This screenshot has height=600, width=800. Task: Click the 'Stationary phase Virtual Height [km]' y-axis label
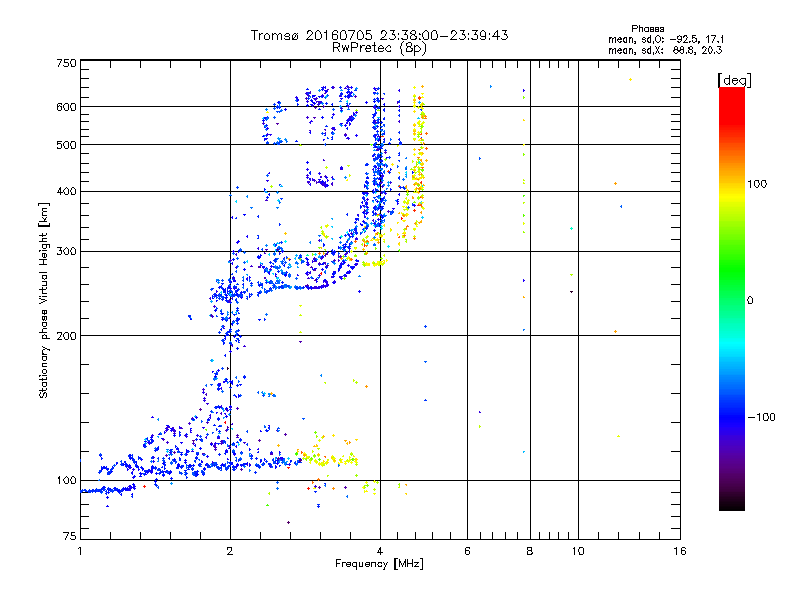(44, 300)
